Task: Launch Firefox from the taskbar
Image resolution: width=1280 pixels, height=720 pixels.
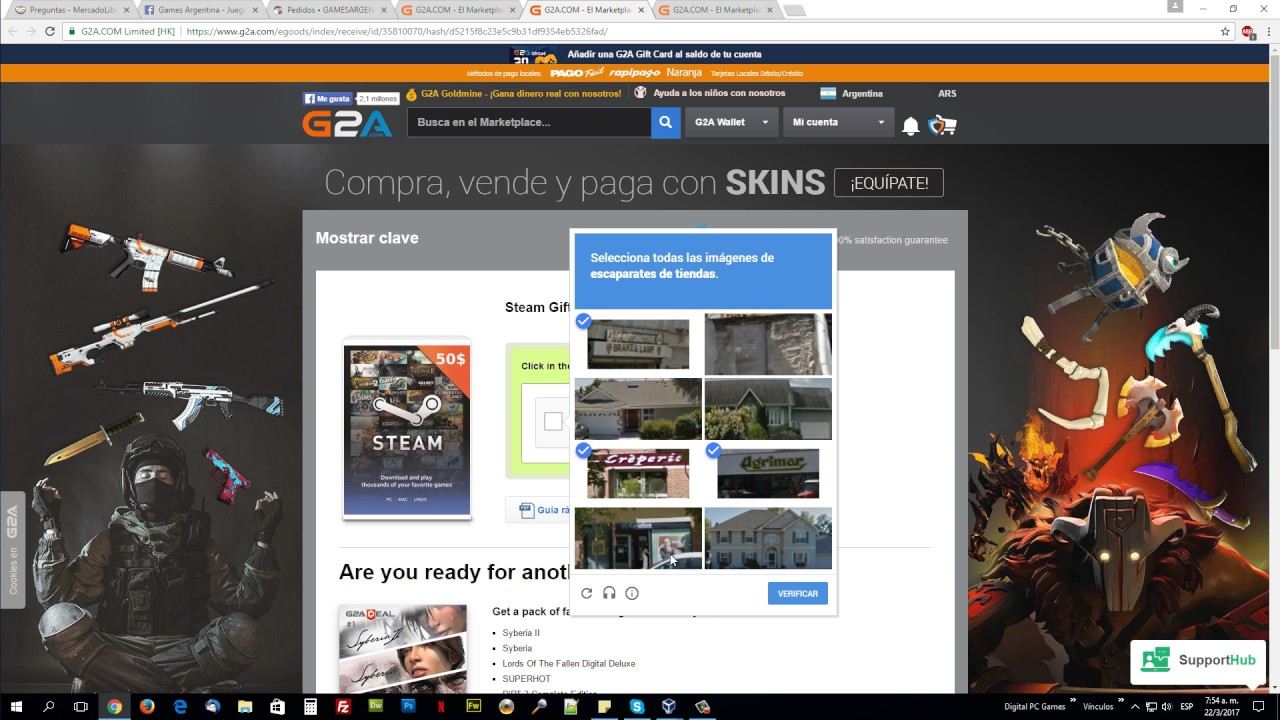Action: 147,706
